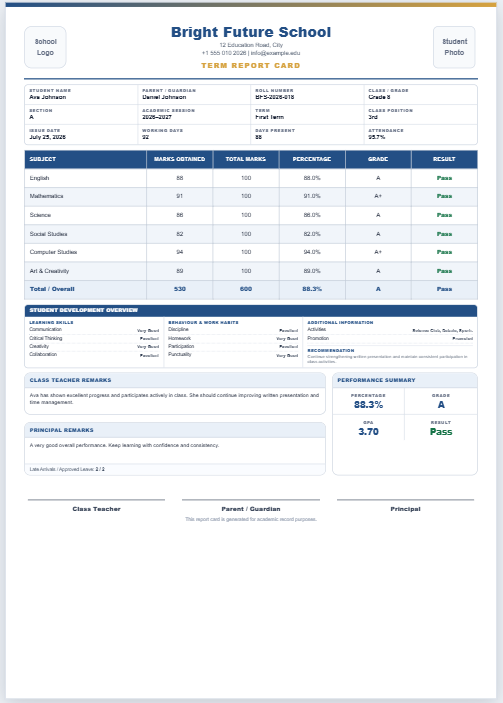The height and width of the screenshot is (703, 503).
Task: Click the MARKS OBTAINED column header
Action: tap(179, 159)
